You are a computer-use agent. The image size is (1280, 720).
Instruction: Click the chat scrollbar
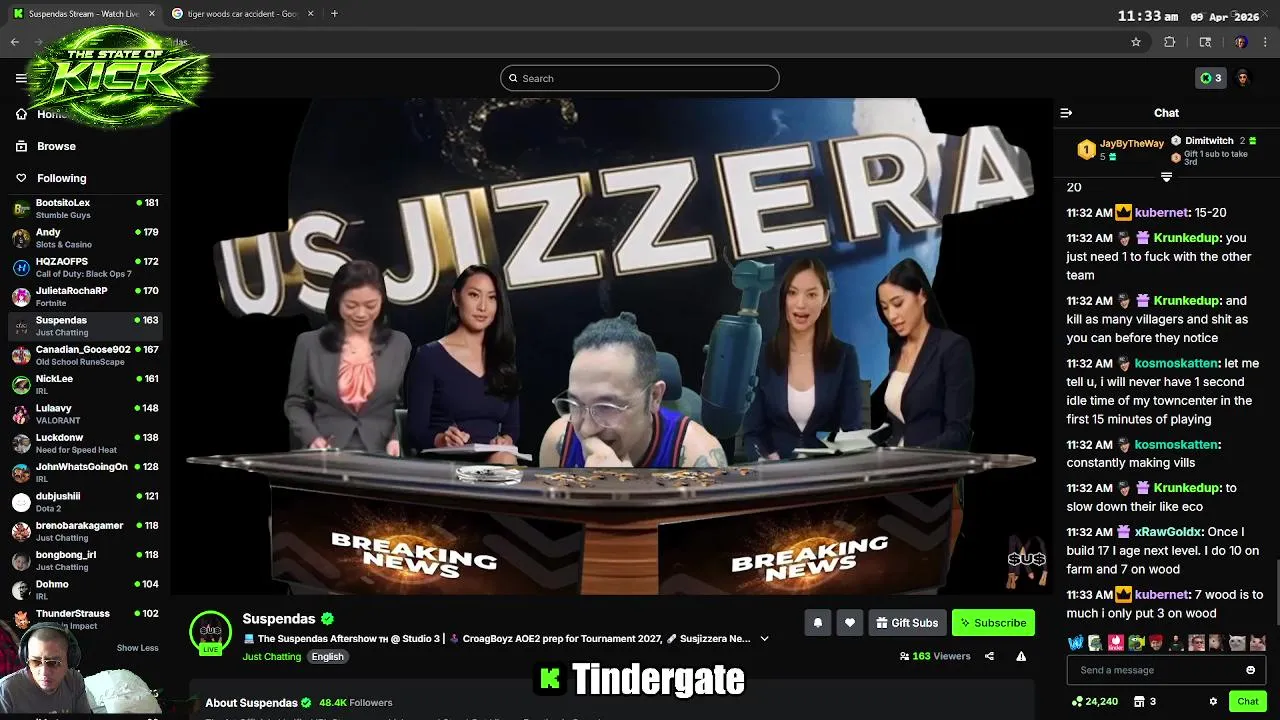[x=1276, y=590]
